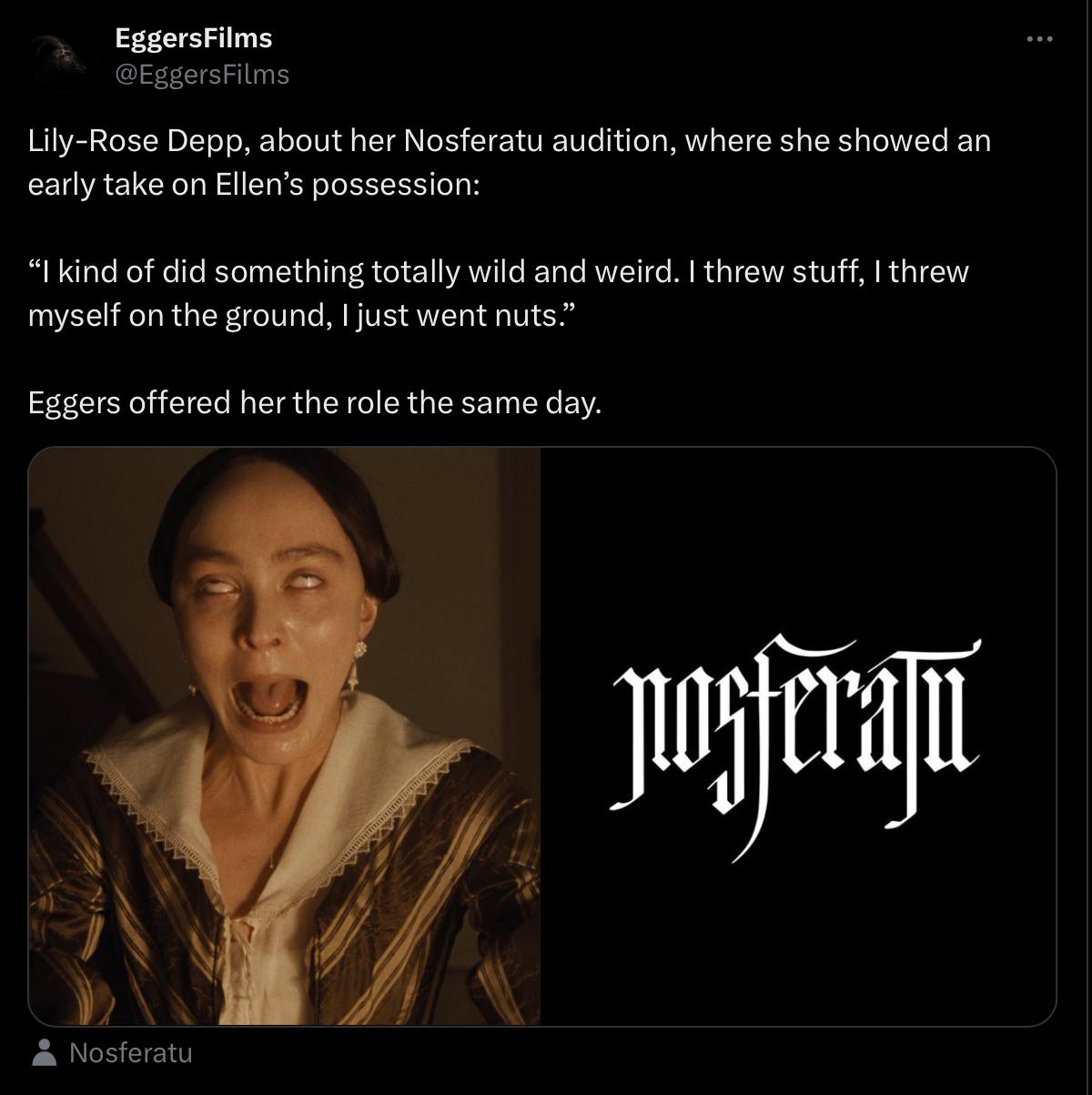1092x1095 pixels.
Task: Click the person tag icon beside Nosferatu
Action: coord(43,1053)
